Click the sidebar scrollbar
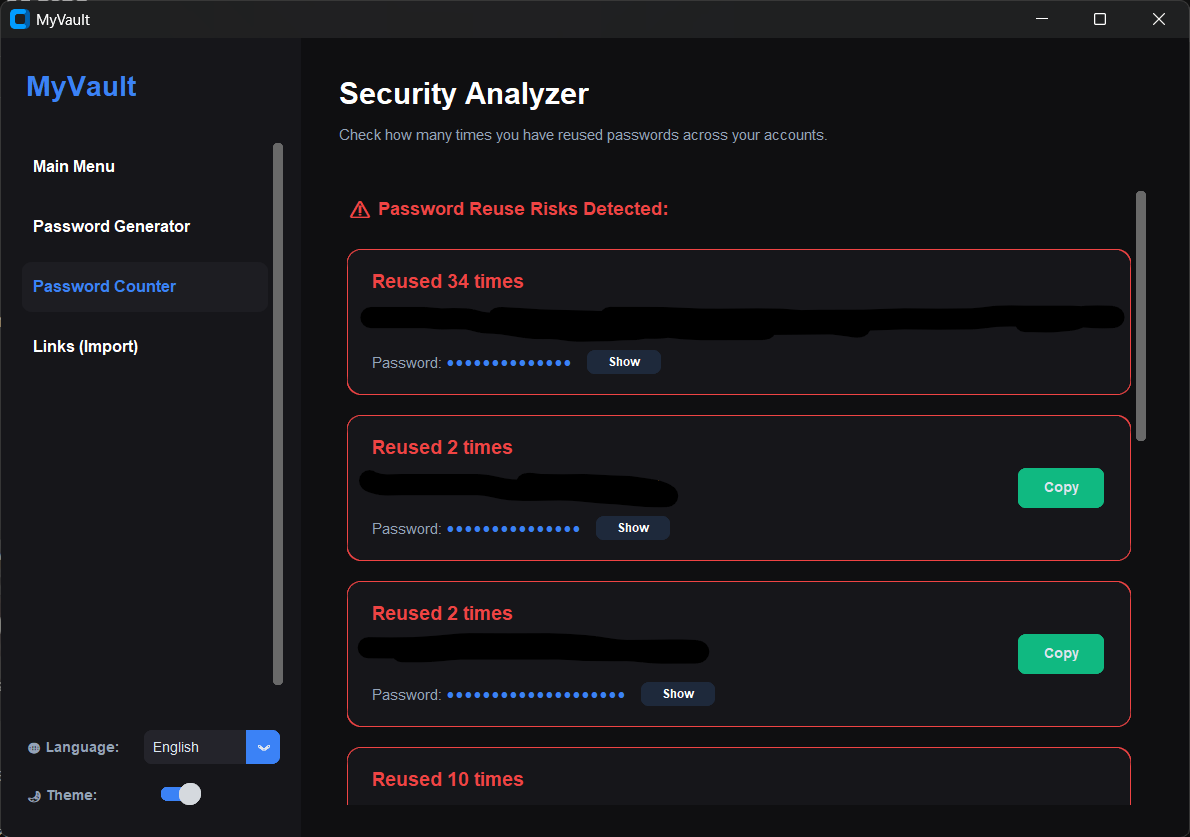Image resolution: width=1190 pixels, height=837 pixels. [x=278, y=414]
